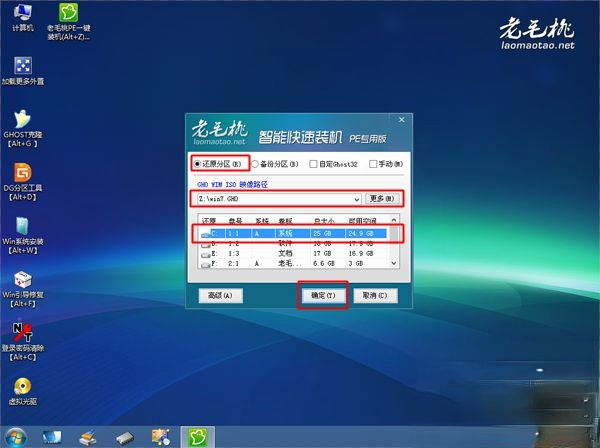The height and width of the screenshot is (448, 600).
Task: Click the partition list scrollbar thumb
Action: pyautogui.click(x=394, y=233)
